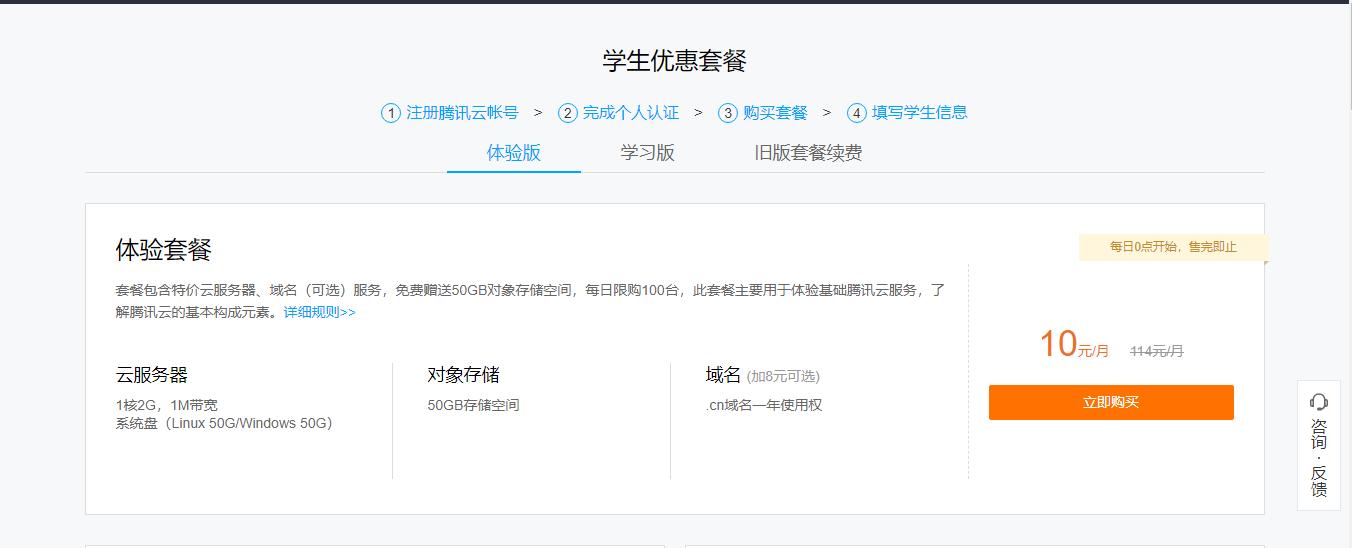Click the struck-through 114元/月 price

click(x=1157, y=351)
